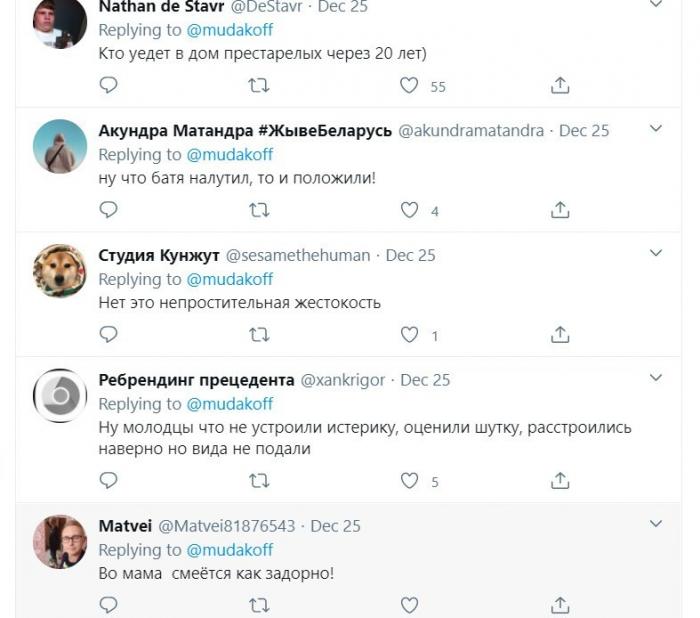Like the tweet by @sesamethehuman
Screen dimensions: 700x618
pos(409,335)
